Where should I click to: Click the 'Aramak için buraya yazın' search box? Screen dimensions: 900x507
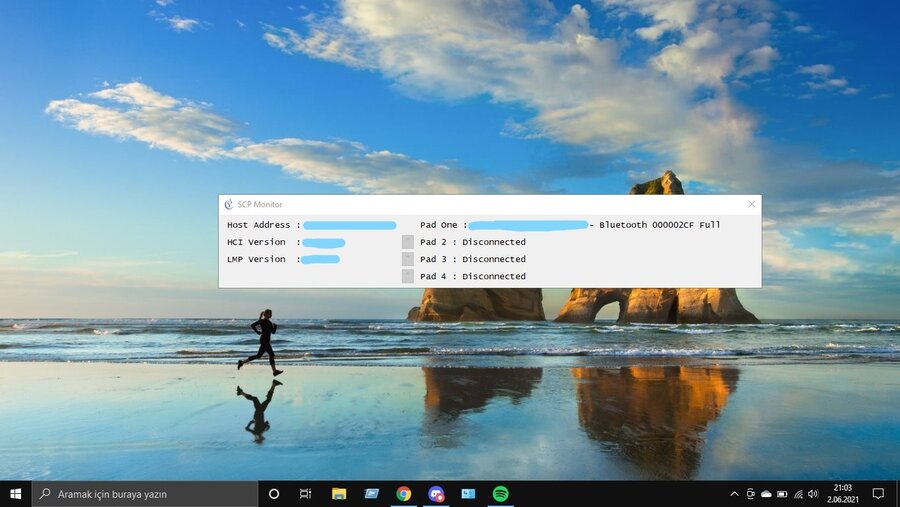pyautogui.click(x=145, y=494)
